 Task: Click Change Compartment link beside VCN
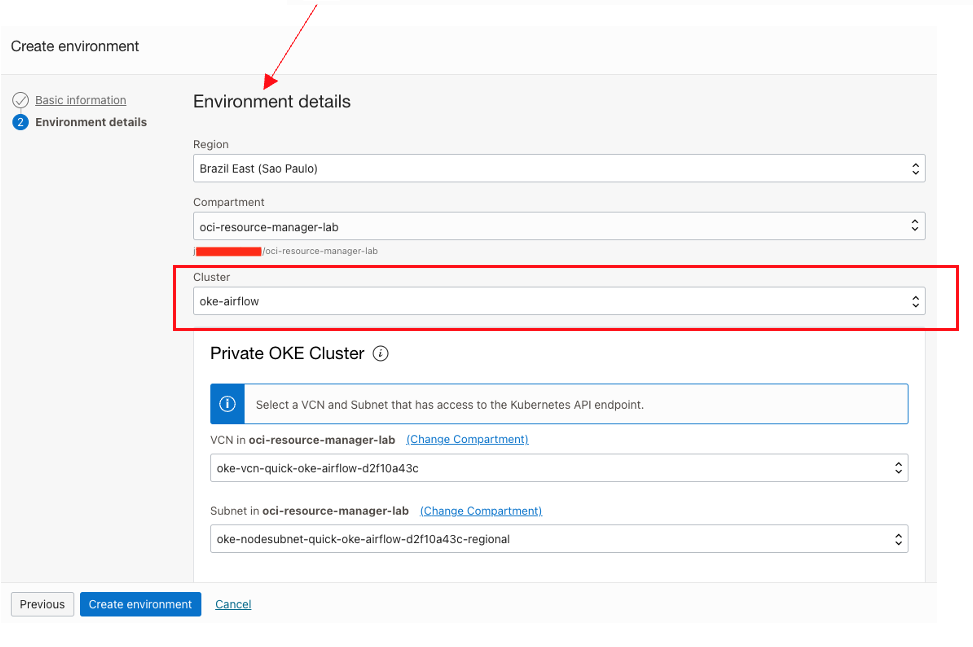click(x=466, y=439)
